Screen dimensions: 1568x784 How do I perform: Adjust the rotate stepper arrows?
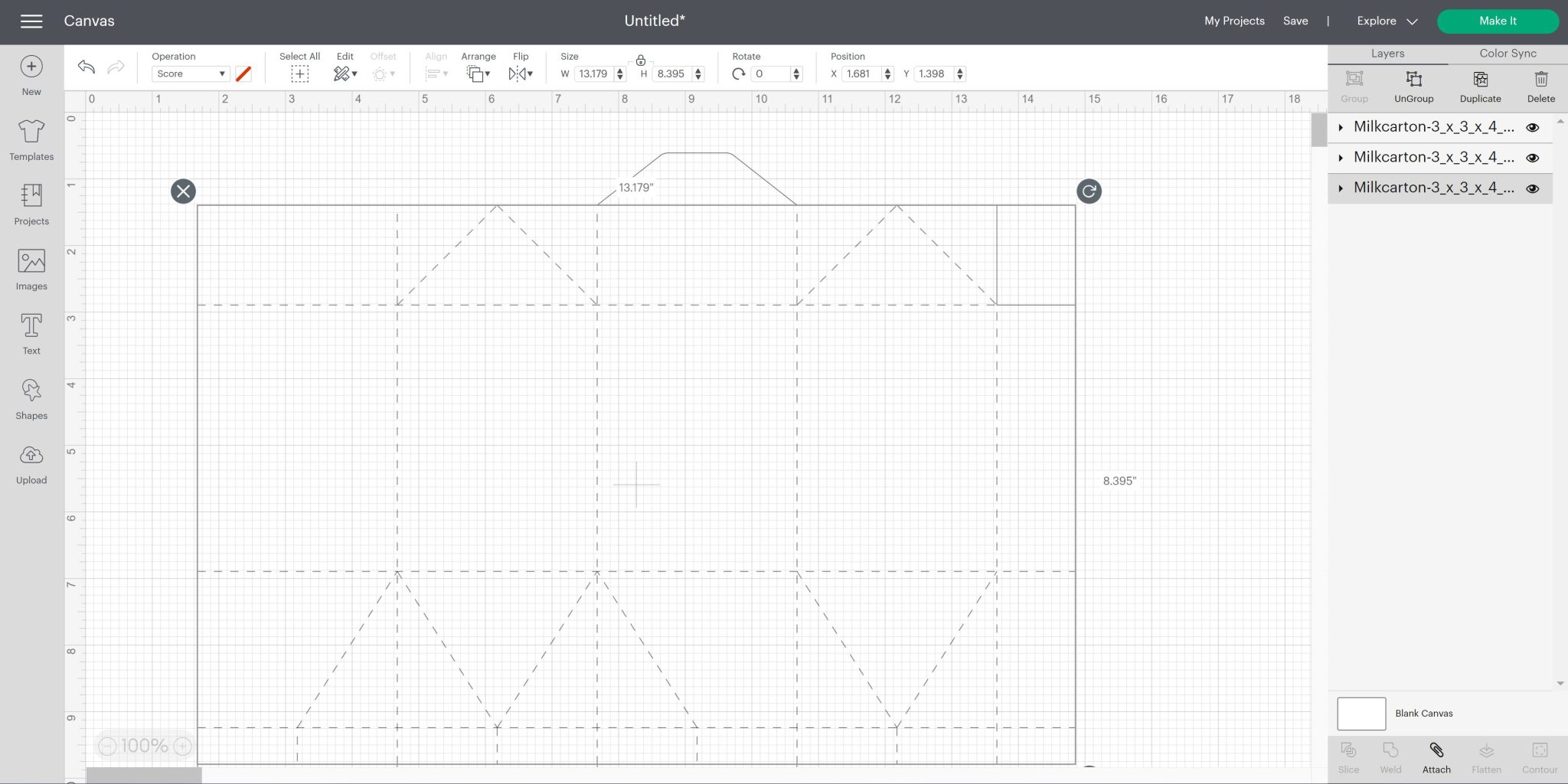[x=797, y=73]
